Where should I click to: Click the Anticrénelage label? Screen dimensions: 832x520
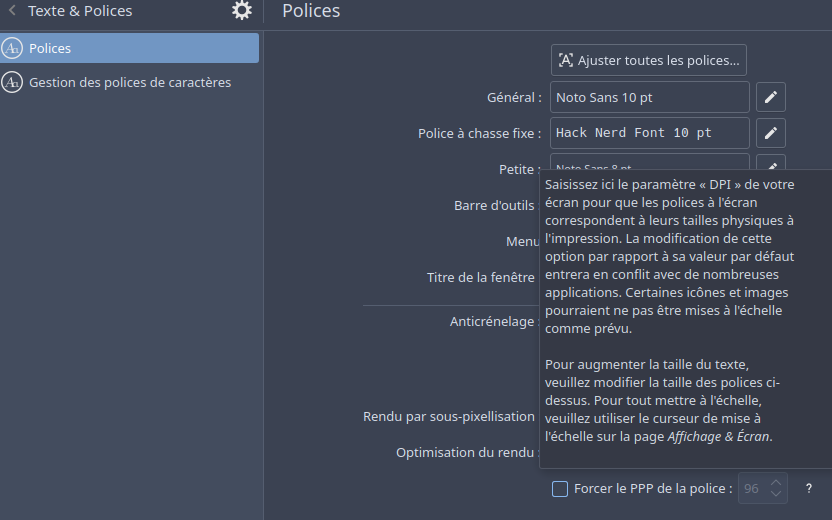tap(494, 322)
